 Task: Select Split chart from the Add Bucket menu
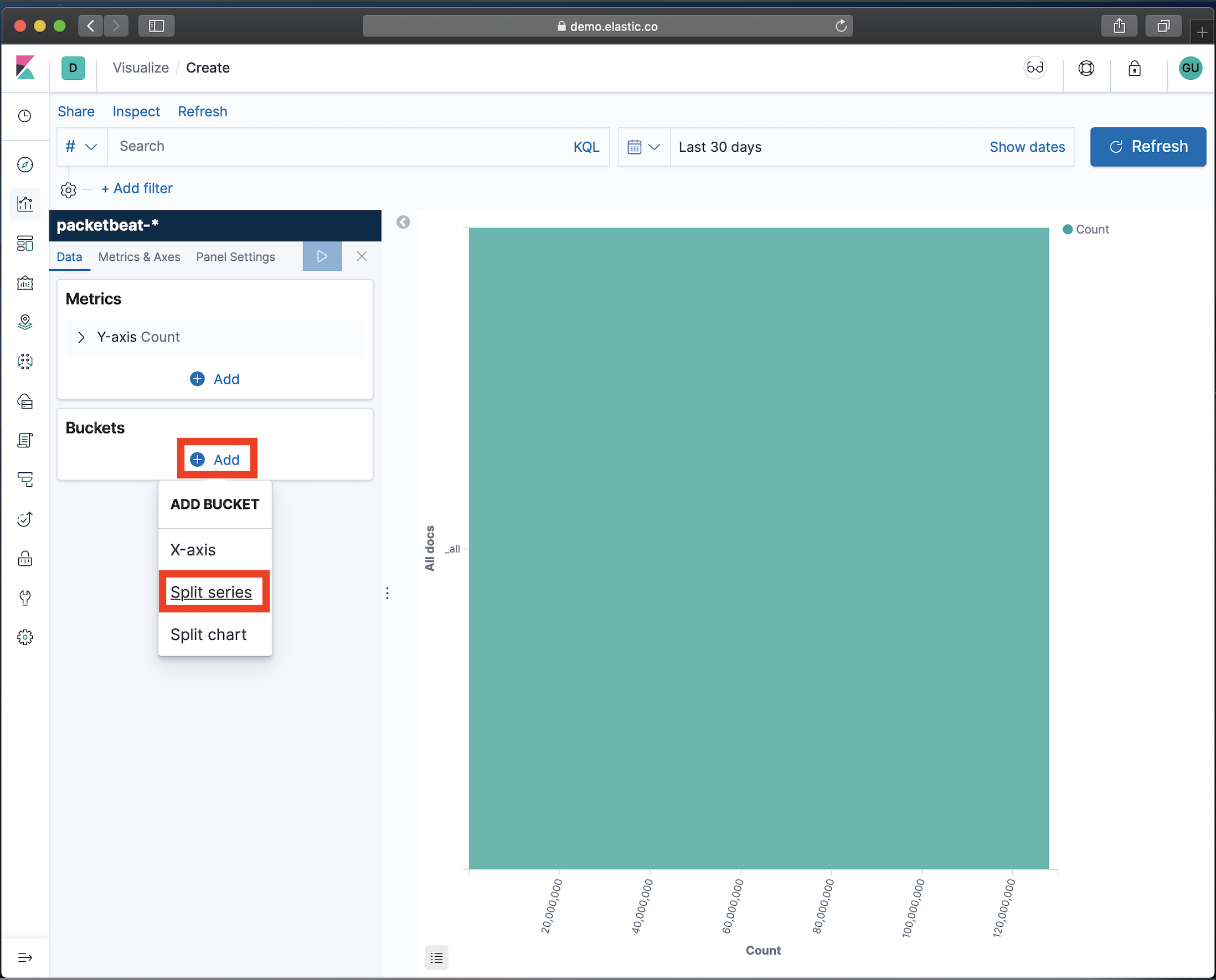tap(208, 635)
